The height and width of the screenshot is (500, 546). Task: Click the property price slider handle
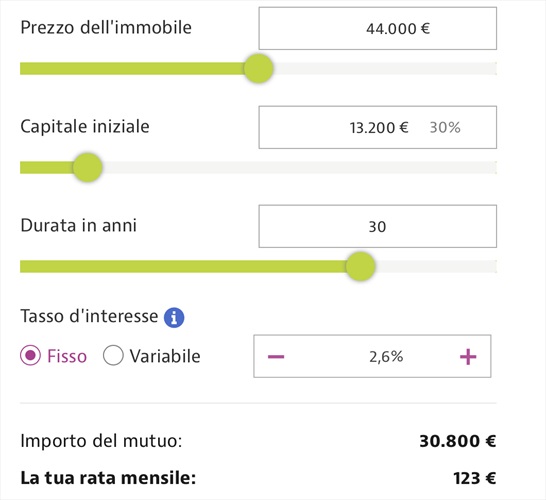pyautogui.click(x=258, y=69)
